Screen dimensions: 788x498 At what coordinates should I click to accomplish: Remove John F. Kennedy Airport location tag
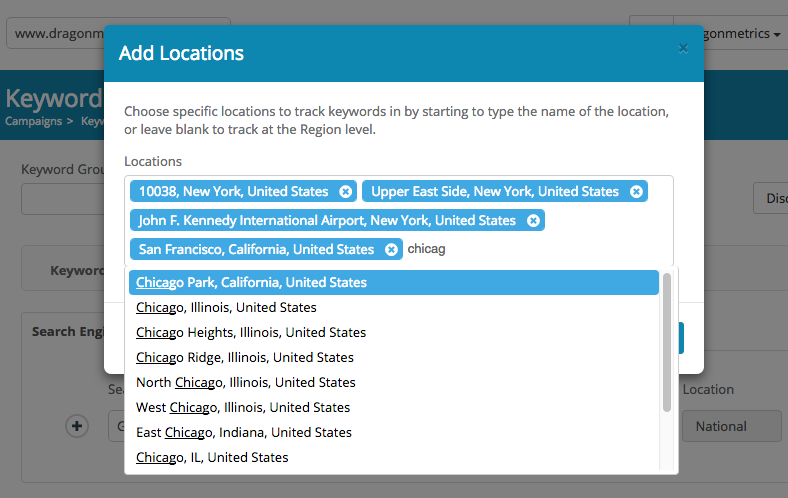coord(533,220)
